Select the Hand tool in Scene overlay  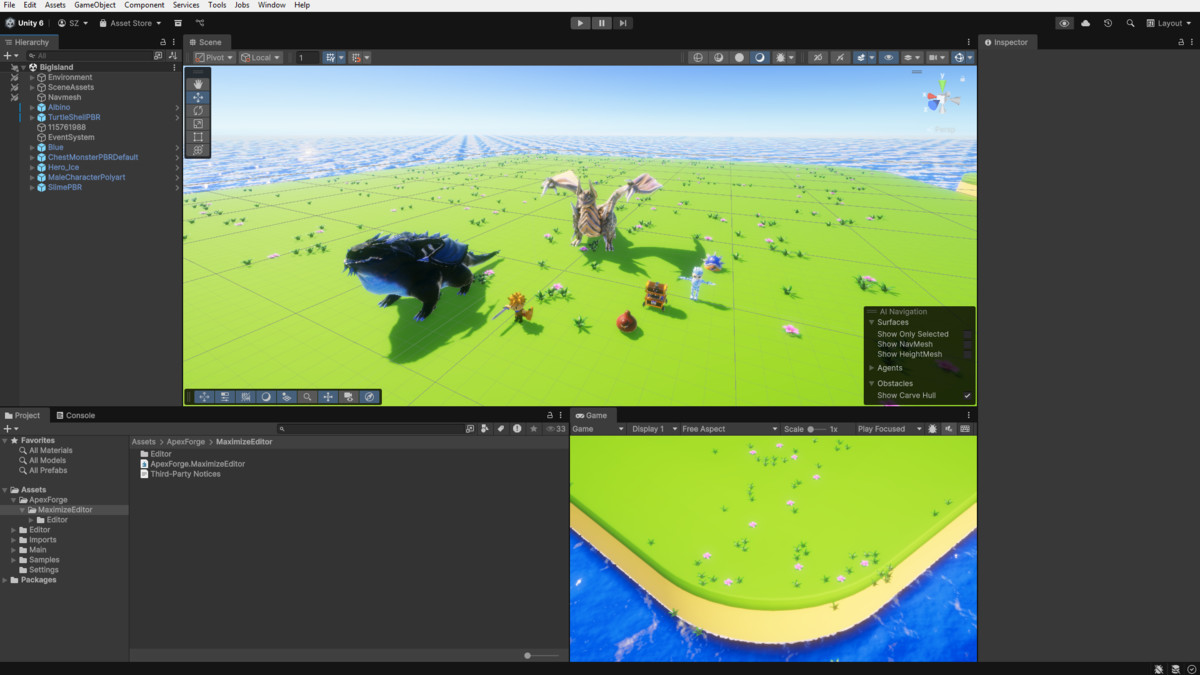click(198, 83)
